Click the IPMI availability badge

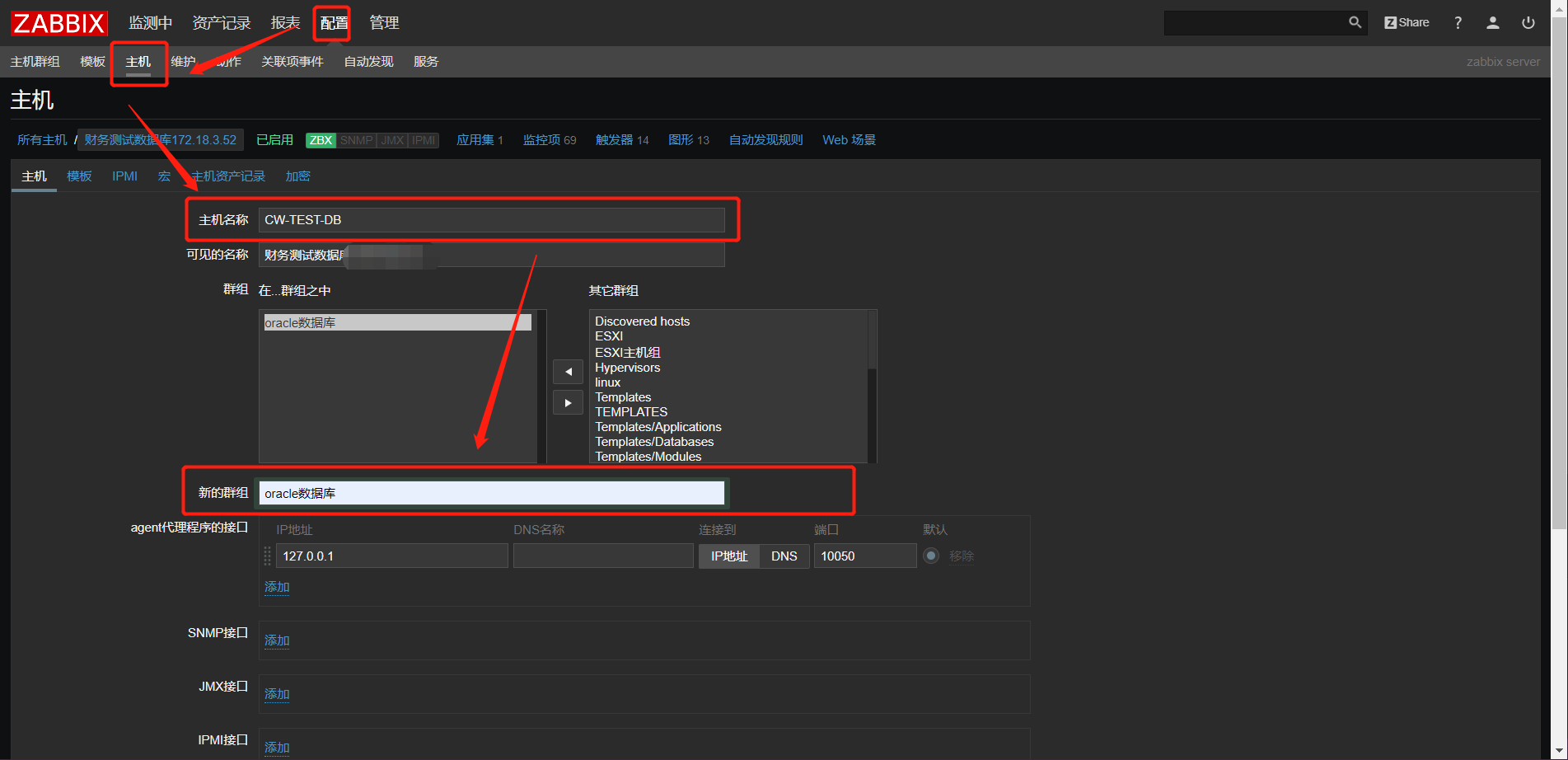pos(424,140)
